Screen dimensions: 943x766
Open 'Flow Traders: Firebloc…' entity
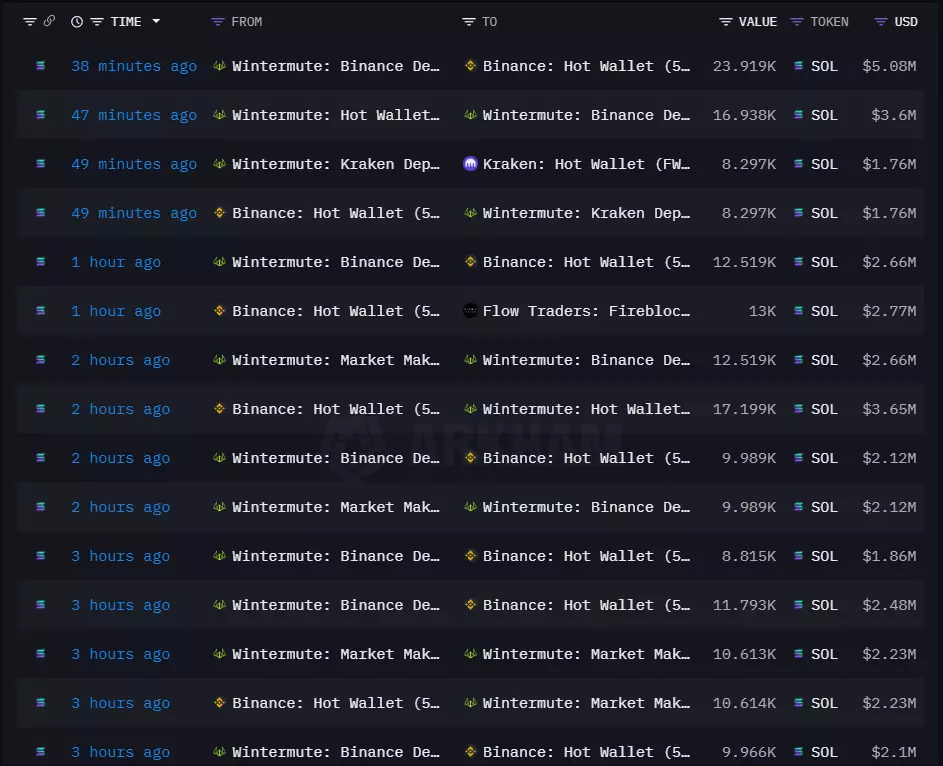[586, 311]
